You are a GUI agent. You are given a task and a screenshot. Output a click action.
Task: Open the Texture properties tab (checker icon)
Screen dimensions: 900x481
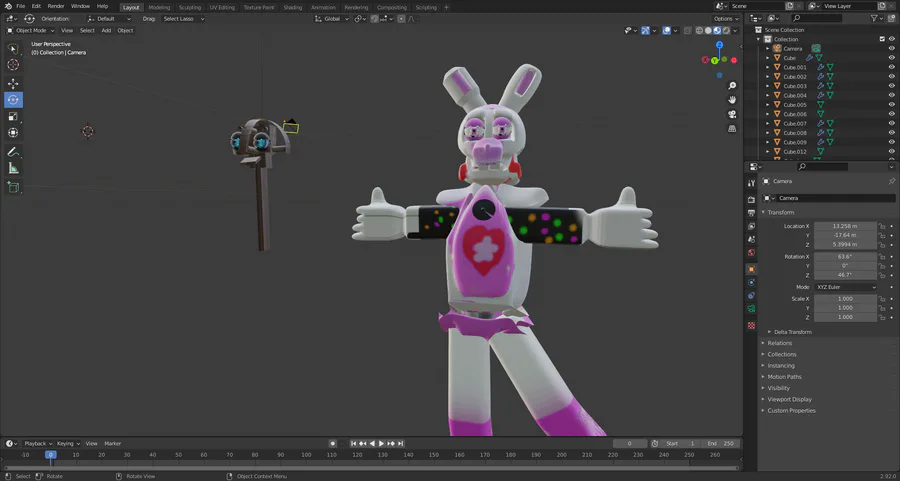(x=751, y=325)
